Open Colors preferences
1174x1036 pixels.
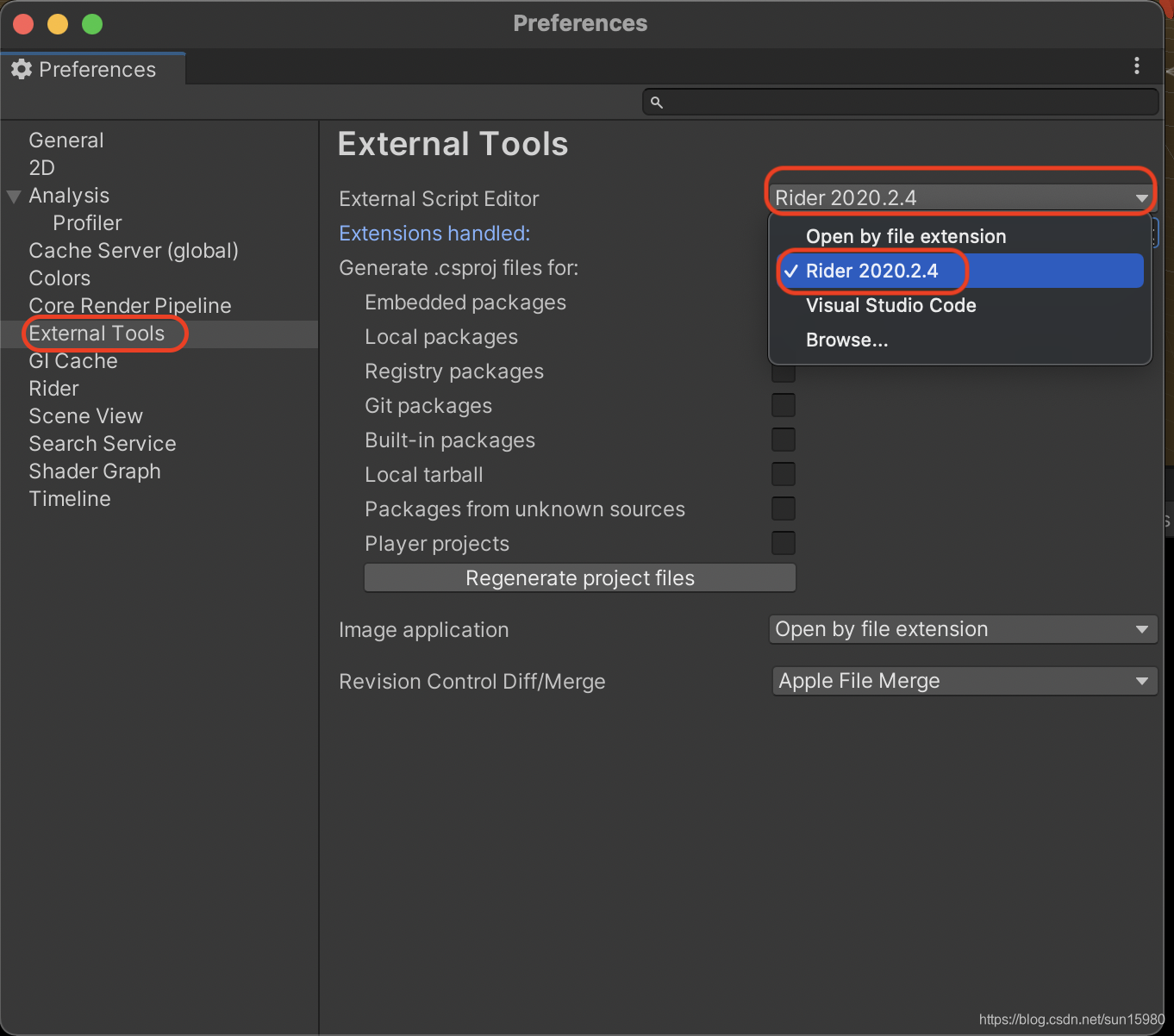(59, 278)
